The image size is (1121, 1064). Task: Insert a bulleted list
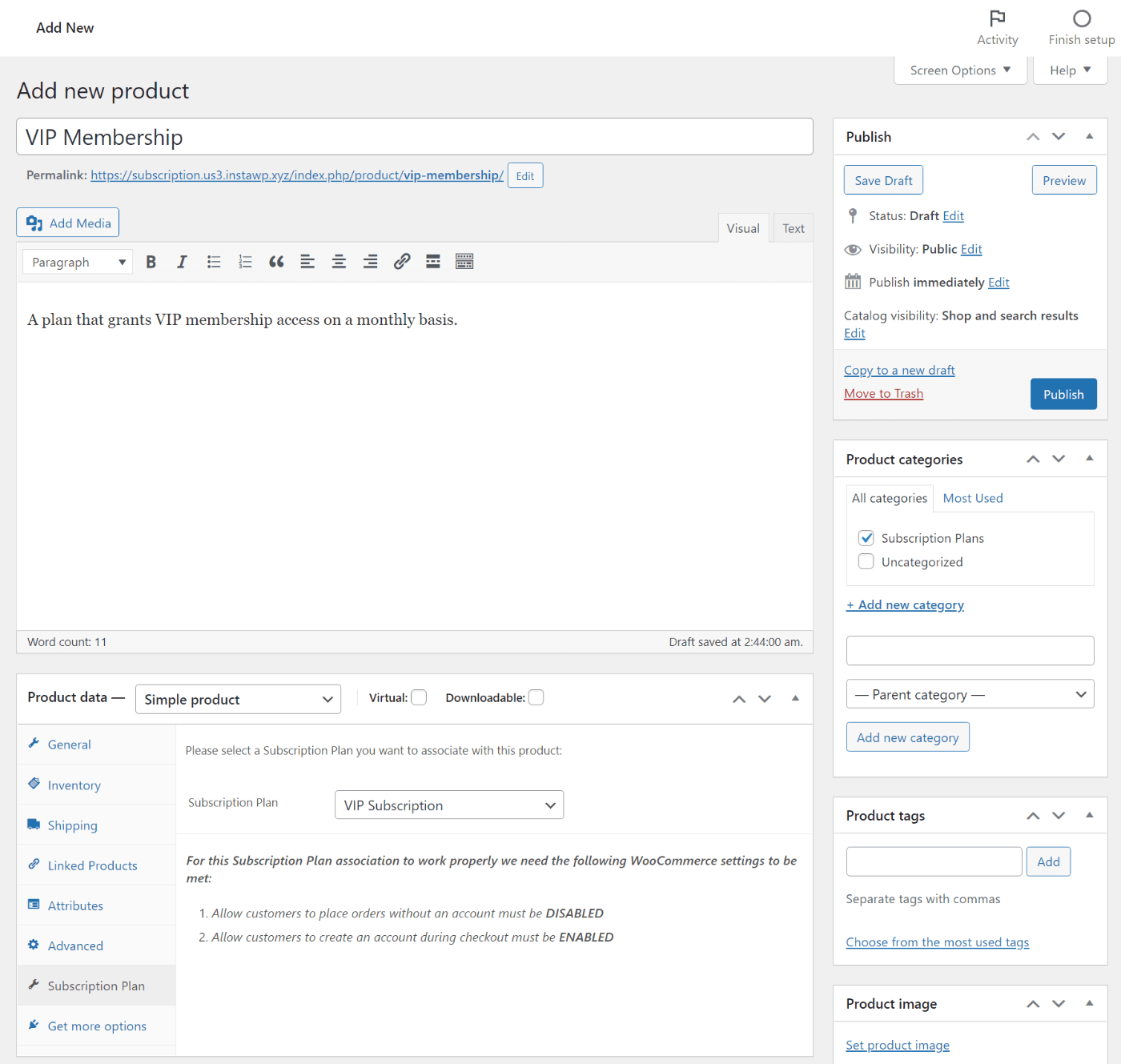point(214,262)
